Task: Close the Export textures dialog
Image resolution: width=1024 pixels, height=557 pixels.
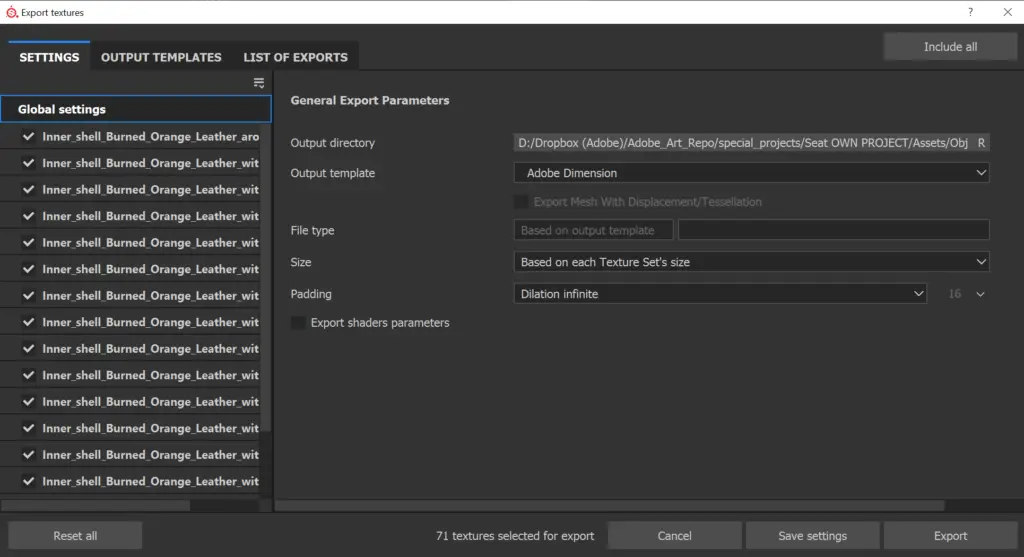Action: (x=1008, y=12)
